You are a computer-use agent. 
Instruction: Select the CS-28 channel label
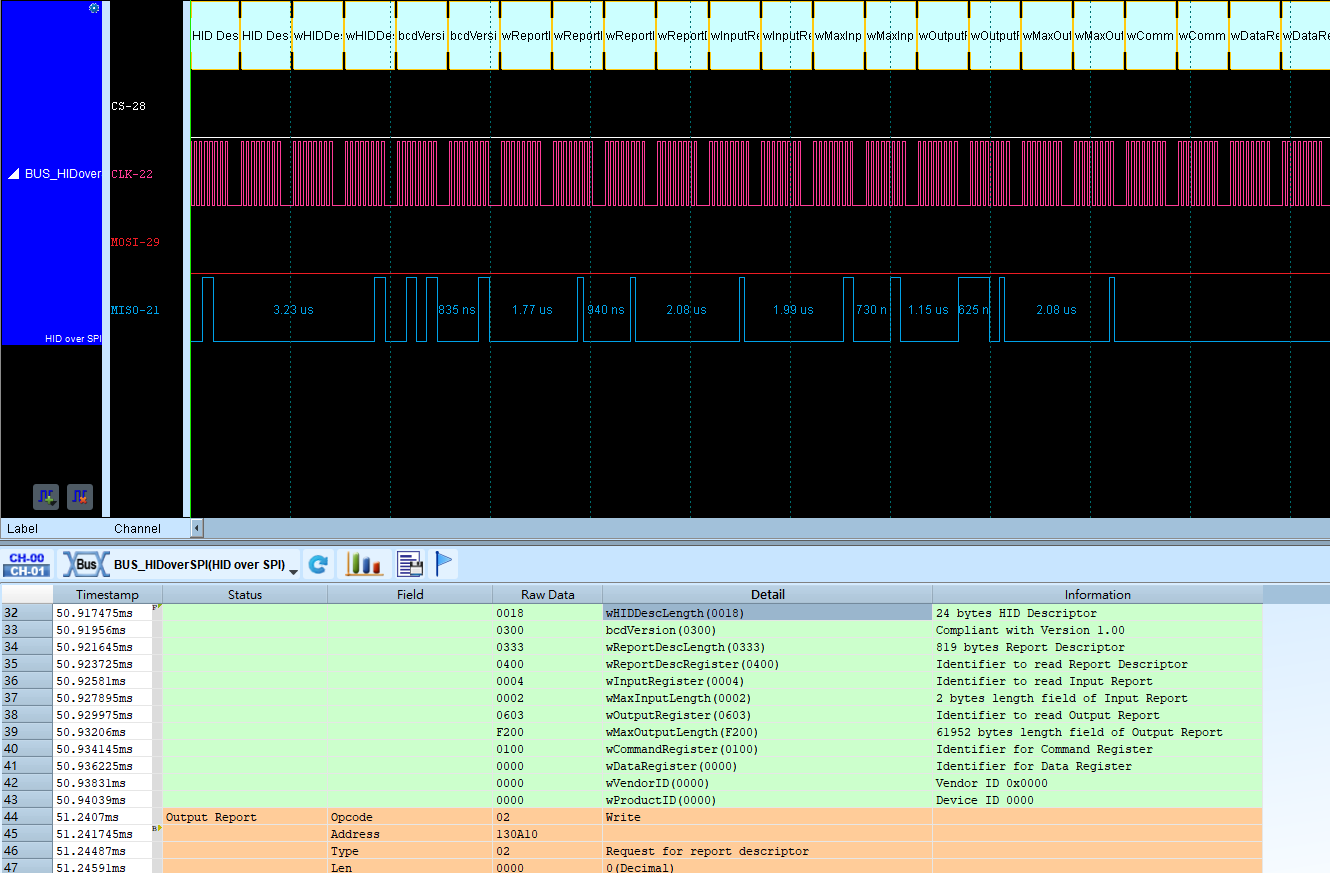(x=129, y=106)
